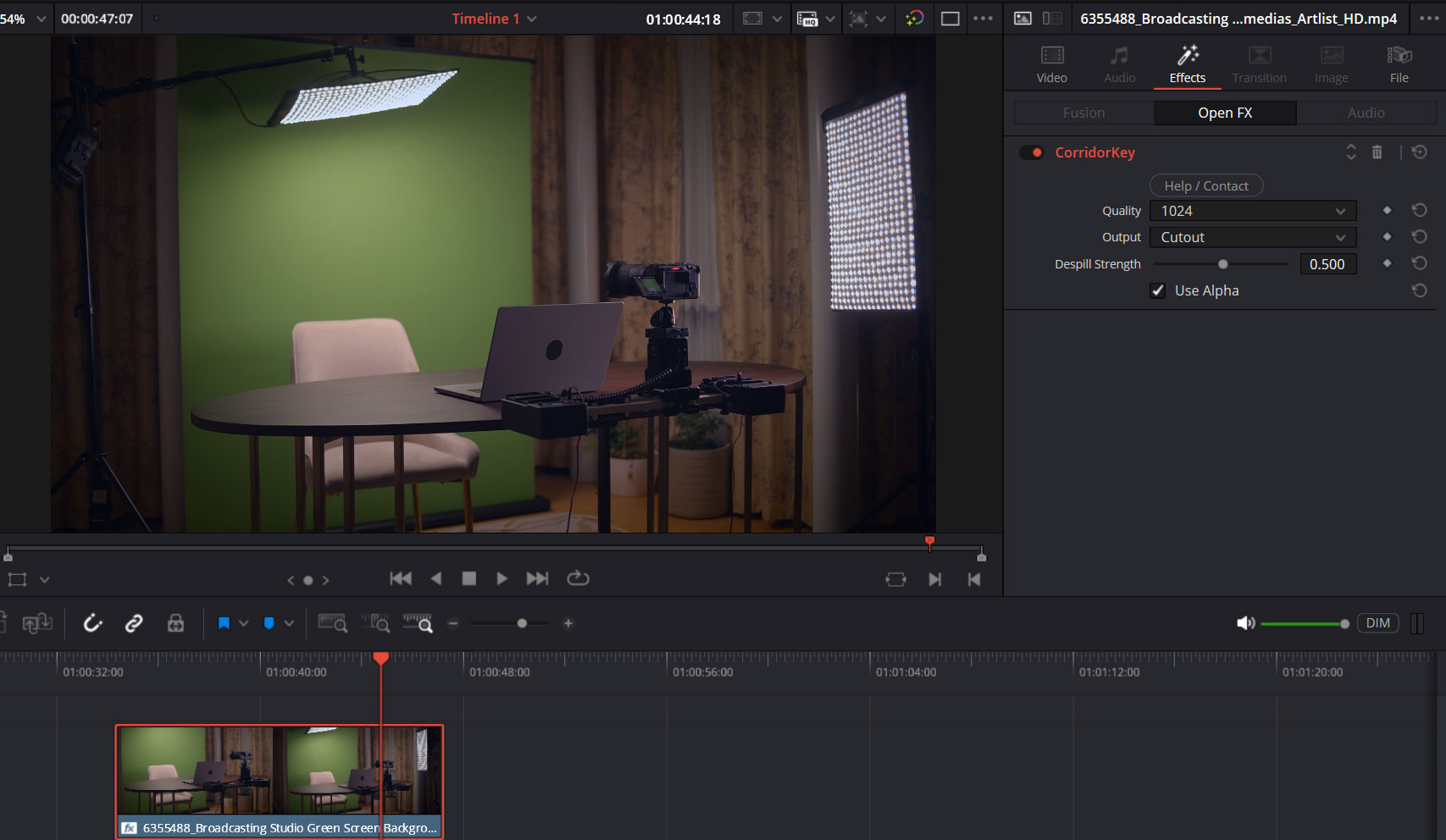Disable the CorridorKey effect toggle

(1031, 152)
